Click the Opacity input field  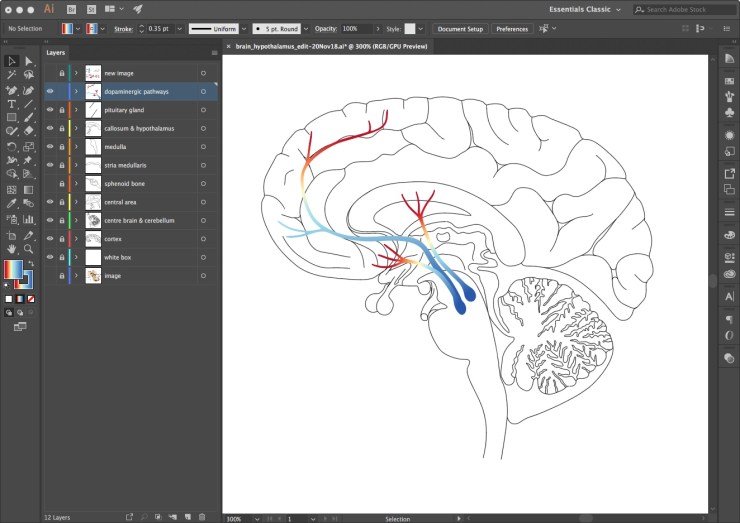pyautogui.click(x=354, y=29)
